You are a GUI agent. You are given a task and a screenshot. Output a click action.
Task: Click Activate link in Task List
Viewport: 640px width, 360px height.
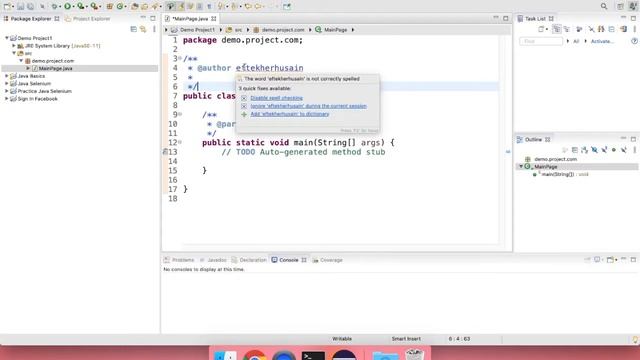click(x=602, y=41)
